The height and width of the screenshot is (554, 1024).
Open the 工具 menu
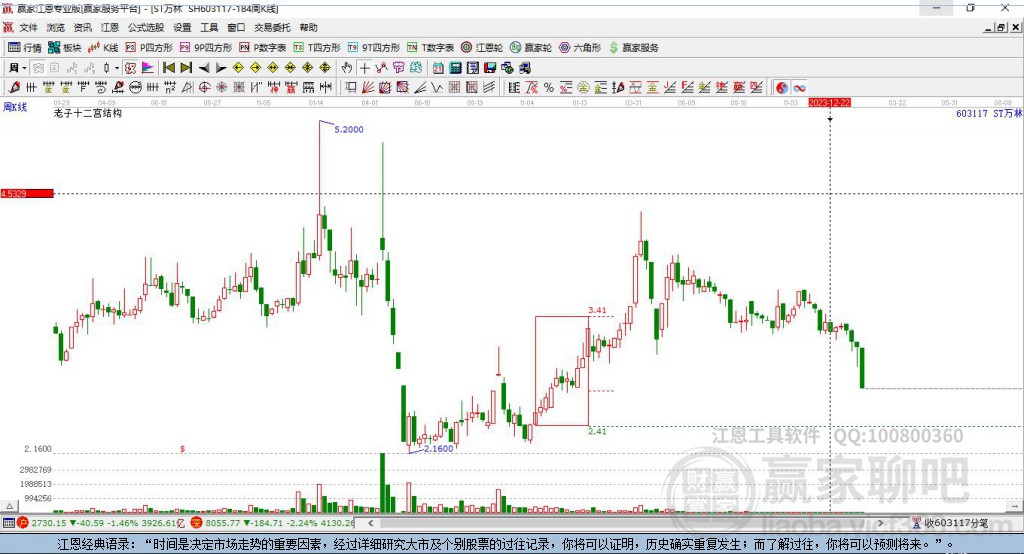coord(209,27)
